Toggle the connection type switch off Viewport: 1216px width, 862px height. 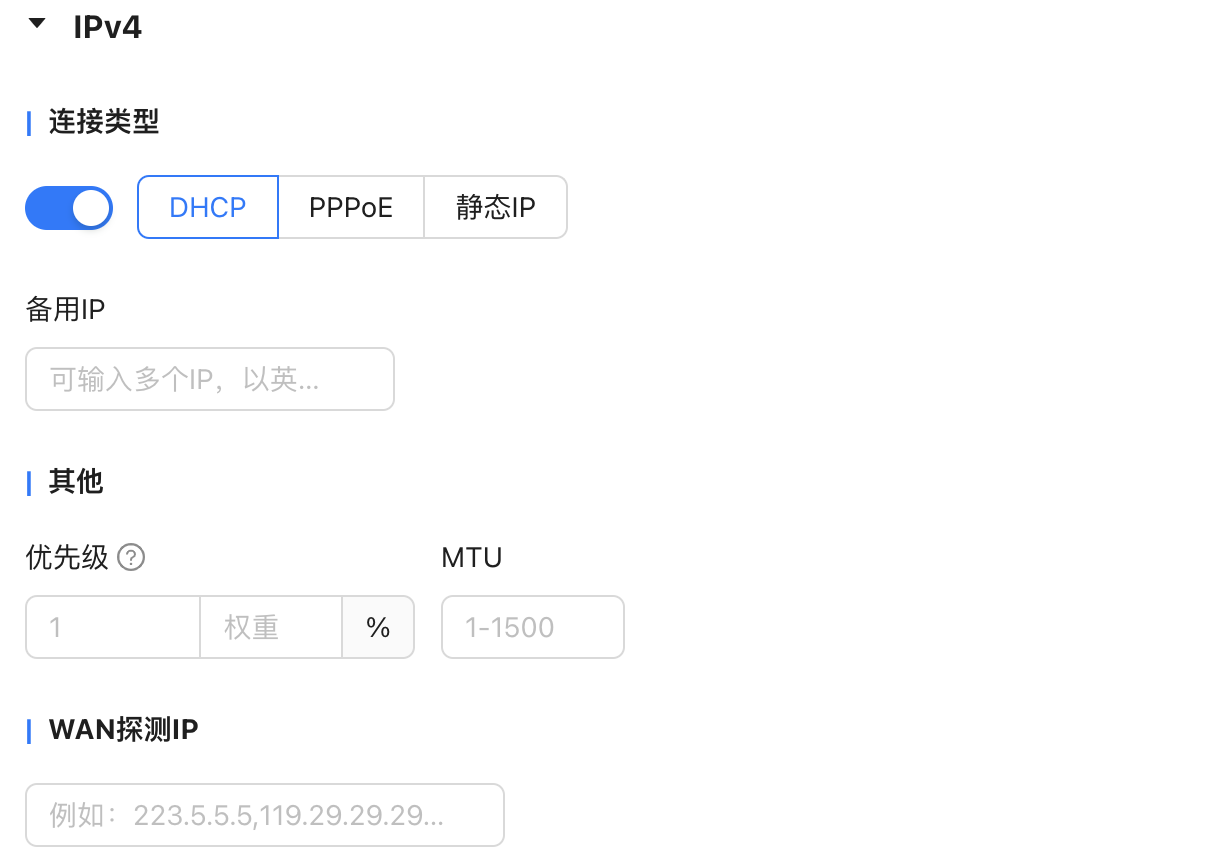point(69,208)
